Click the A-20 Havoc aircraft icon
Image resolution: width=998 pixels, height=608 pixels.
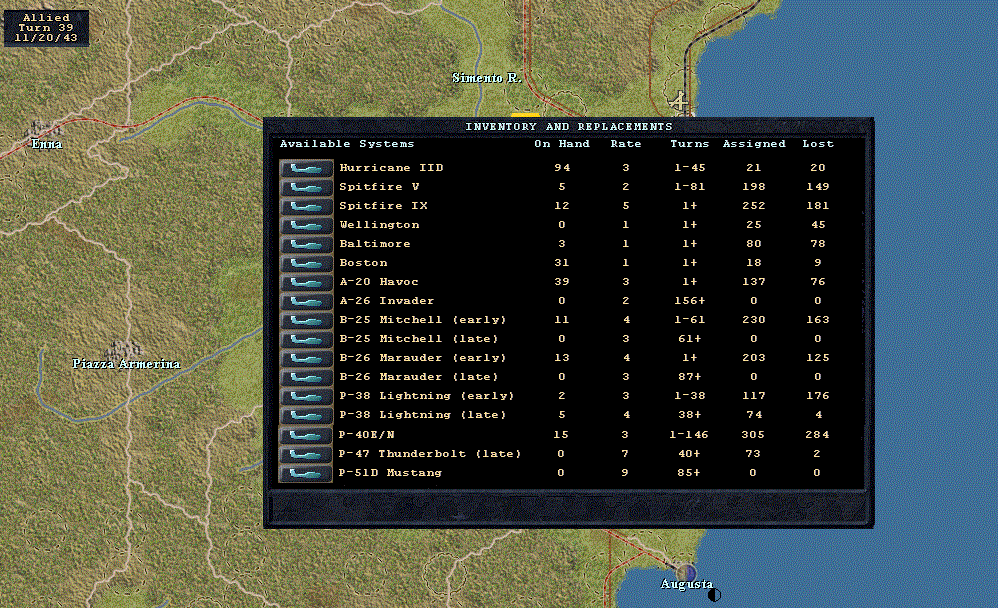306,282
